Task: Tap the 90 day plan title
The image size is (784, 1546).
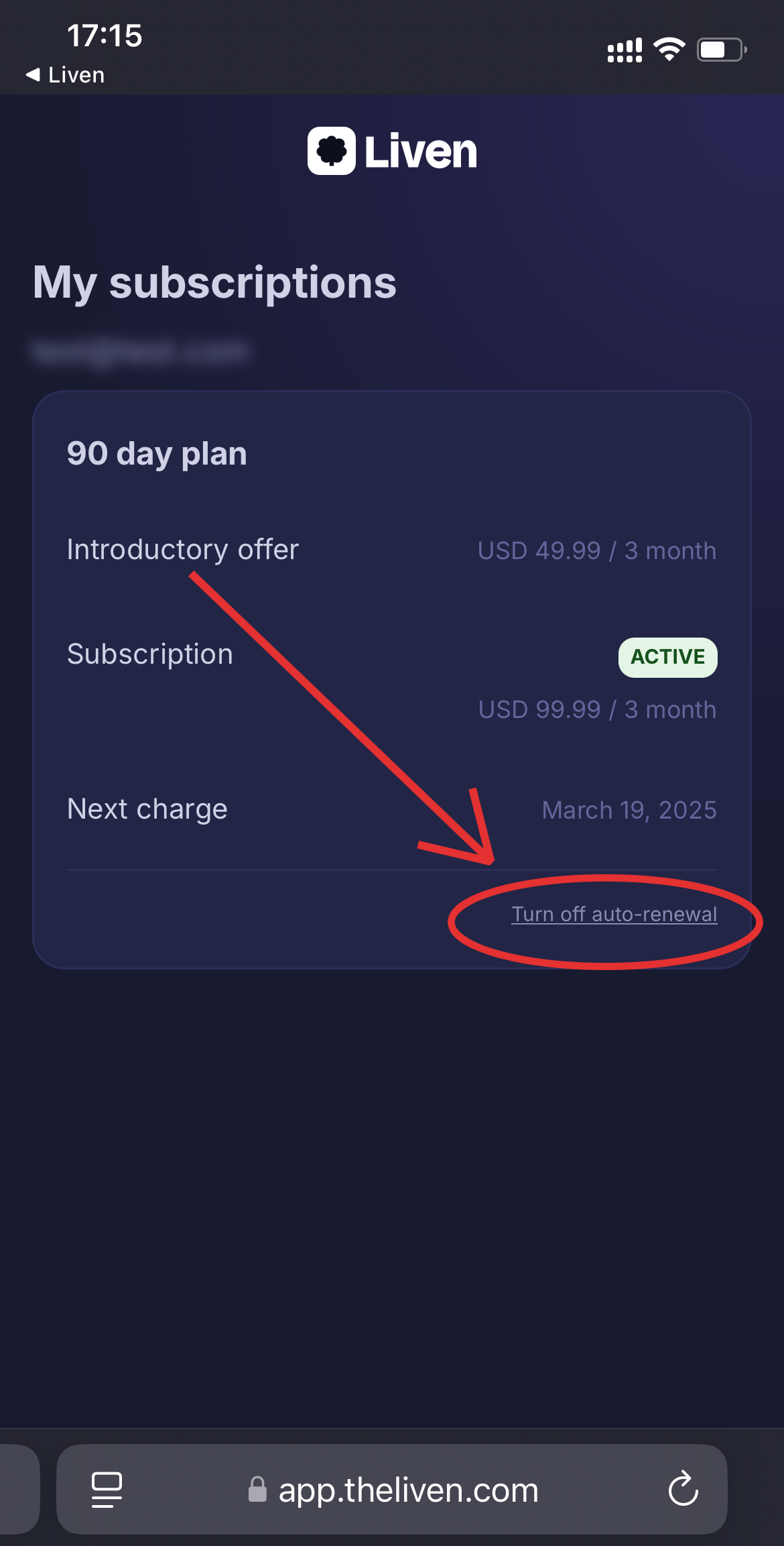Action: 157,454
